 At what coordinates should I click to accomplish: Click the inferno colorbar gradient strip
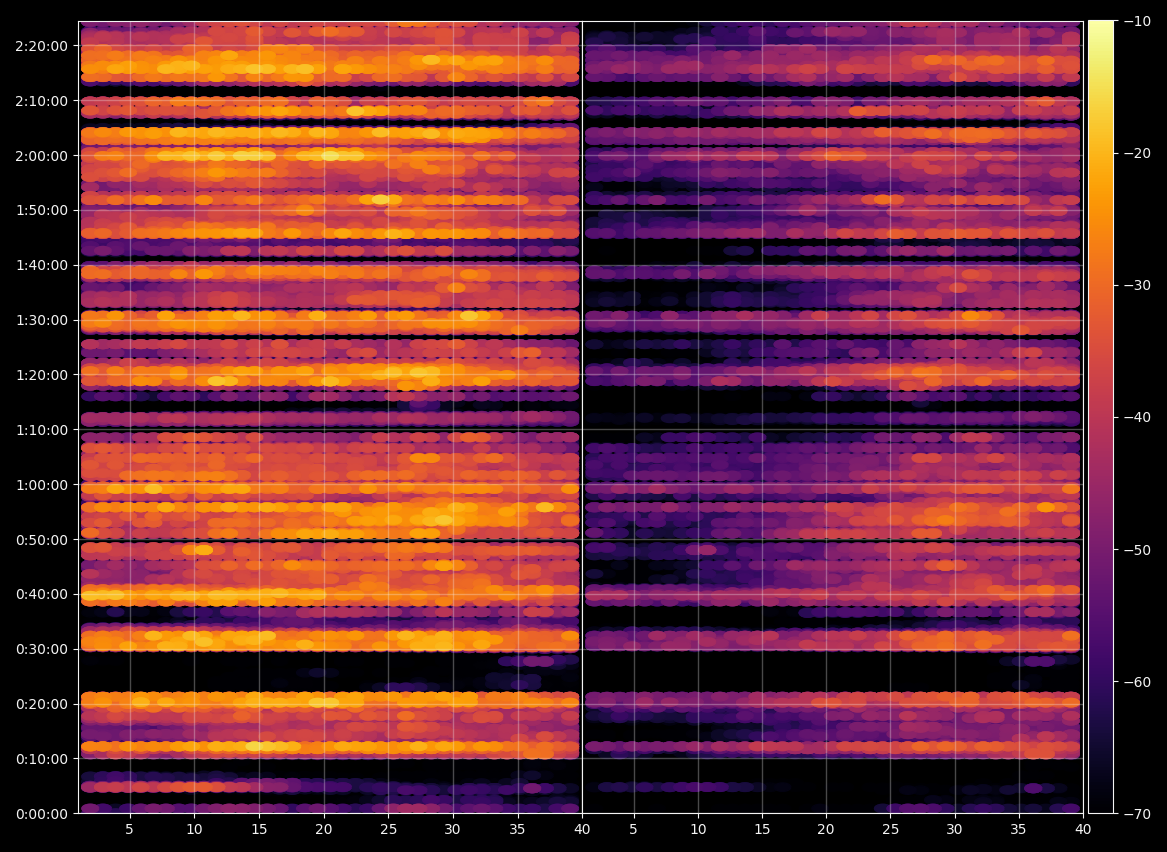1101,417
